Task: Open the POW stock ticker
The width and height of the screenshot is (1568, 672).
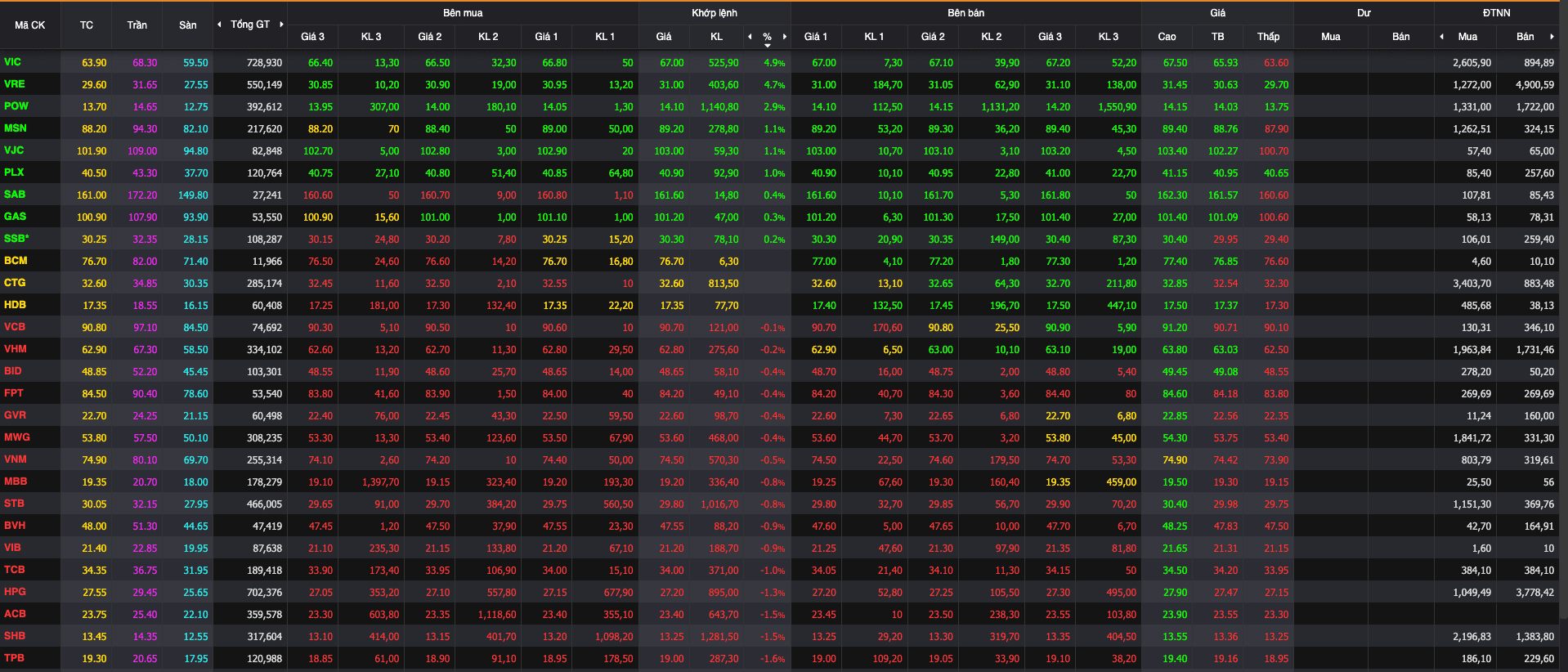Action: tap(16, 106)
